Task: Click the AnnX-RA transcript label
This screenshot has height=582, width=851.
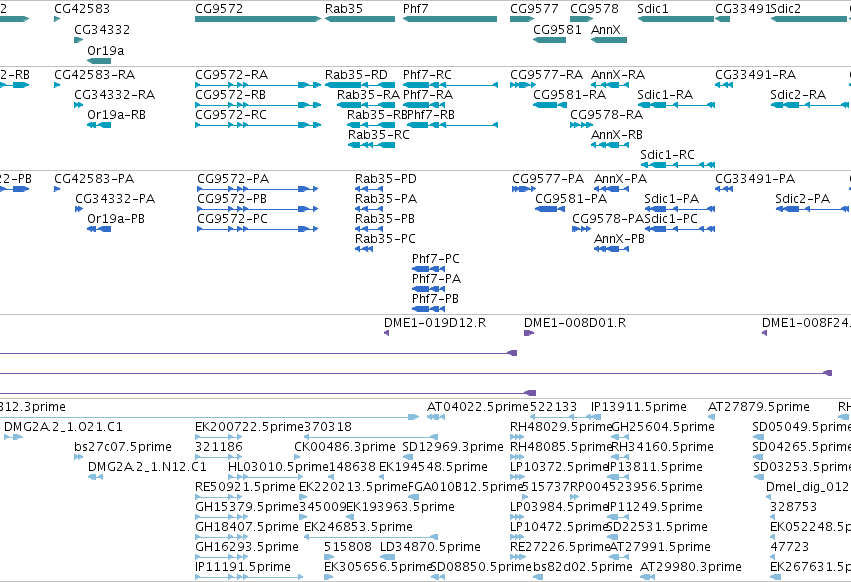Action: 618,74
